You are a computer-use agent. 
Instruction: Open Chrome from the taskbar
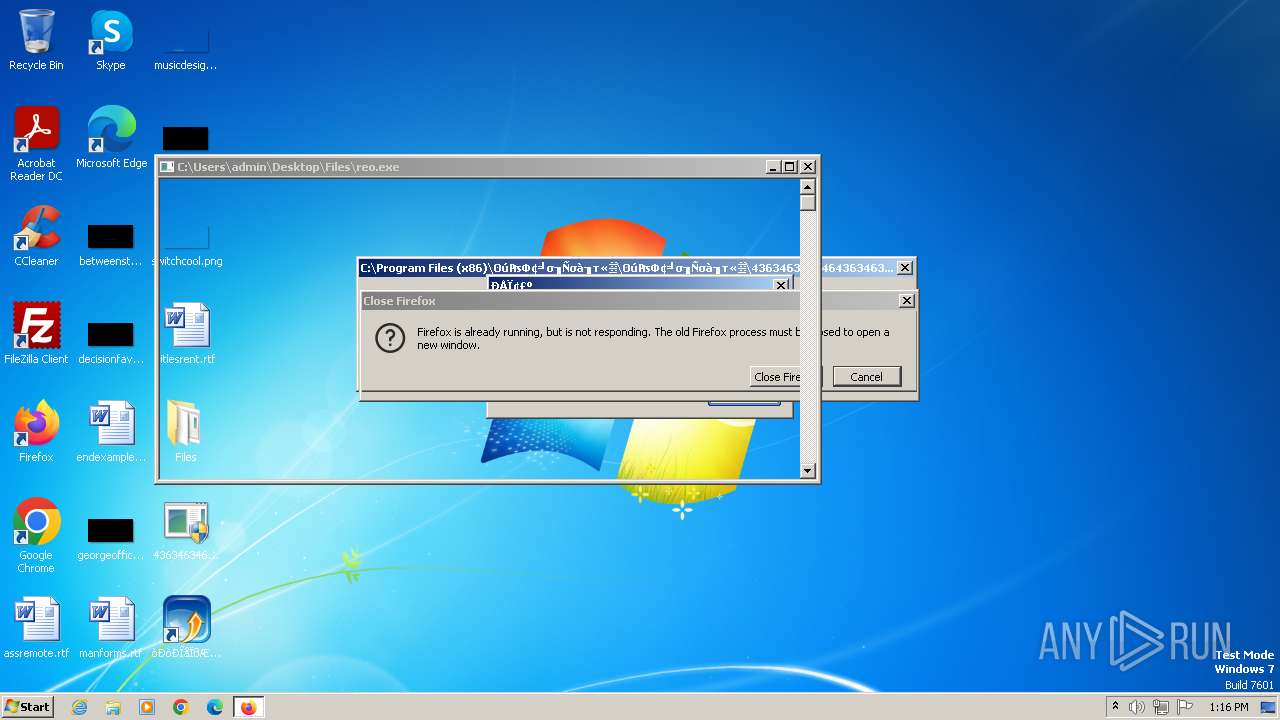point(181,707)
